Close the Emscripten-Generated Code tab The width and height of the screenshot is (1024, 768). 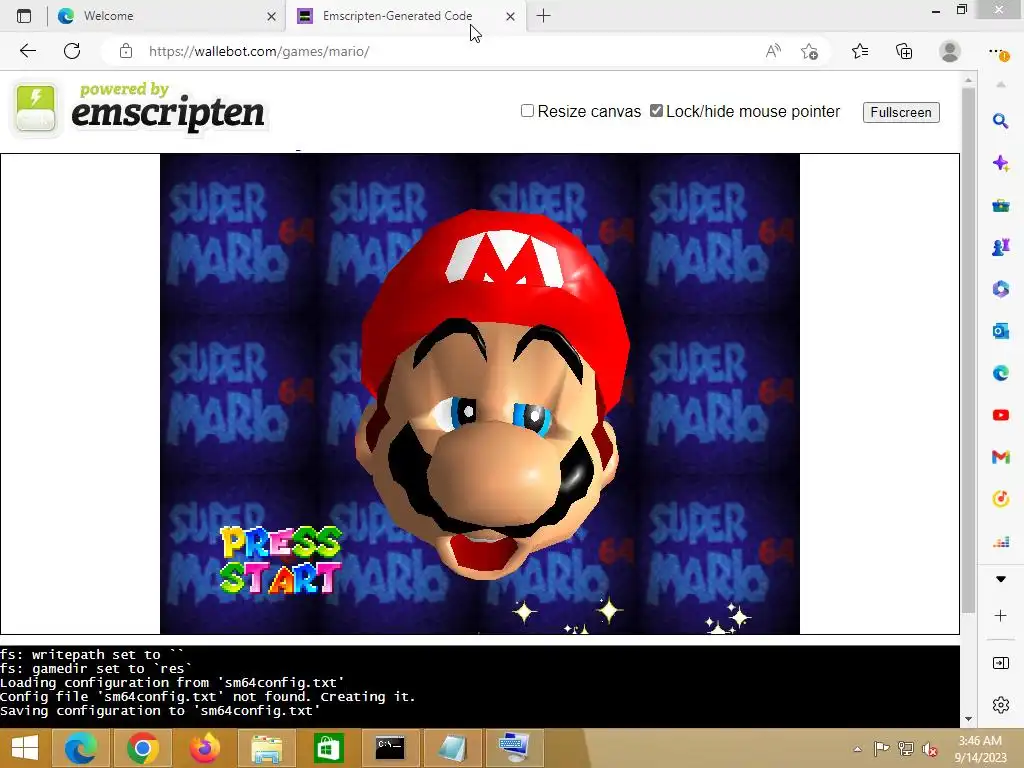coord(511,16)
